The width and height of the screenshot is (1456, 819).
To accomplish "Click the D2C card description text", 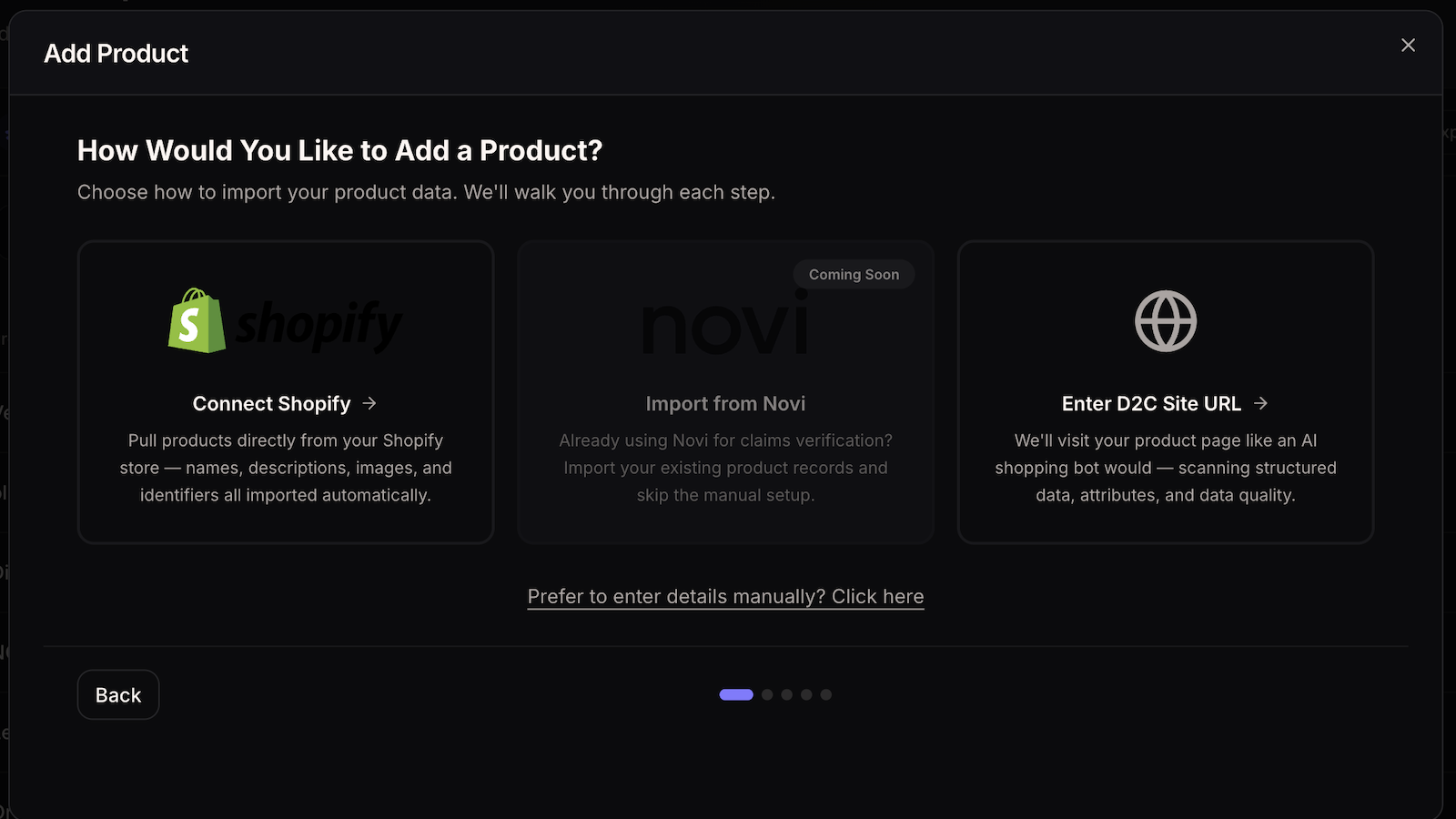I will pos(1166,468).
